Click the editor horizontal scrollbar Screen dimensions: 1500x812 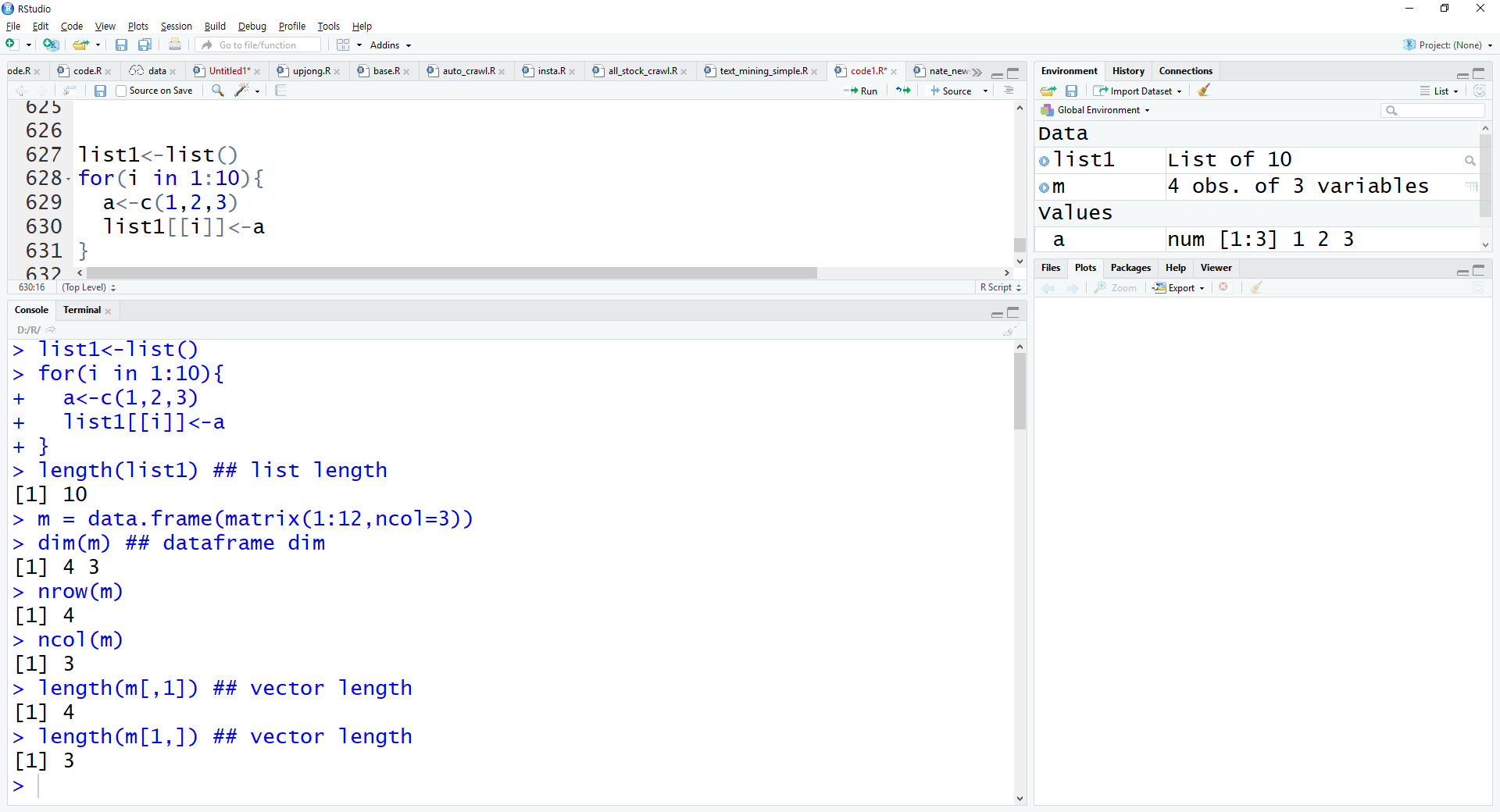[x=452, y=273]
